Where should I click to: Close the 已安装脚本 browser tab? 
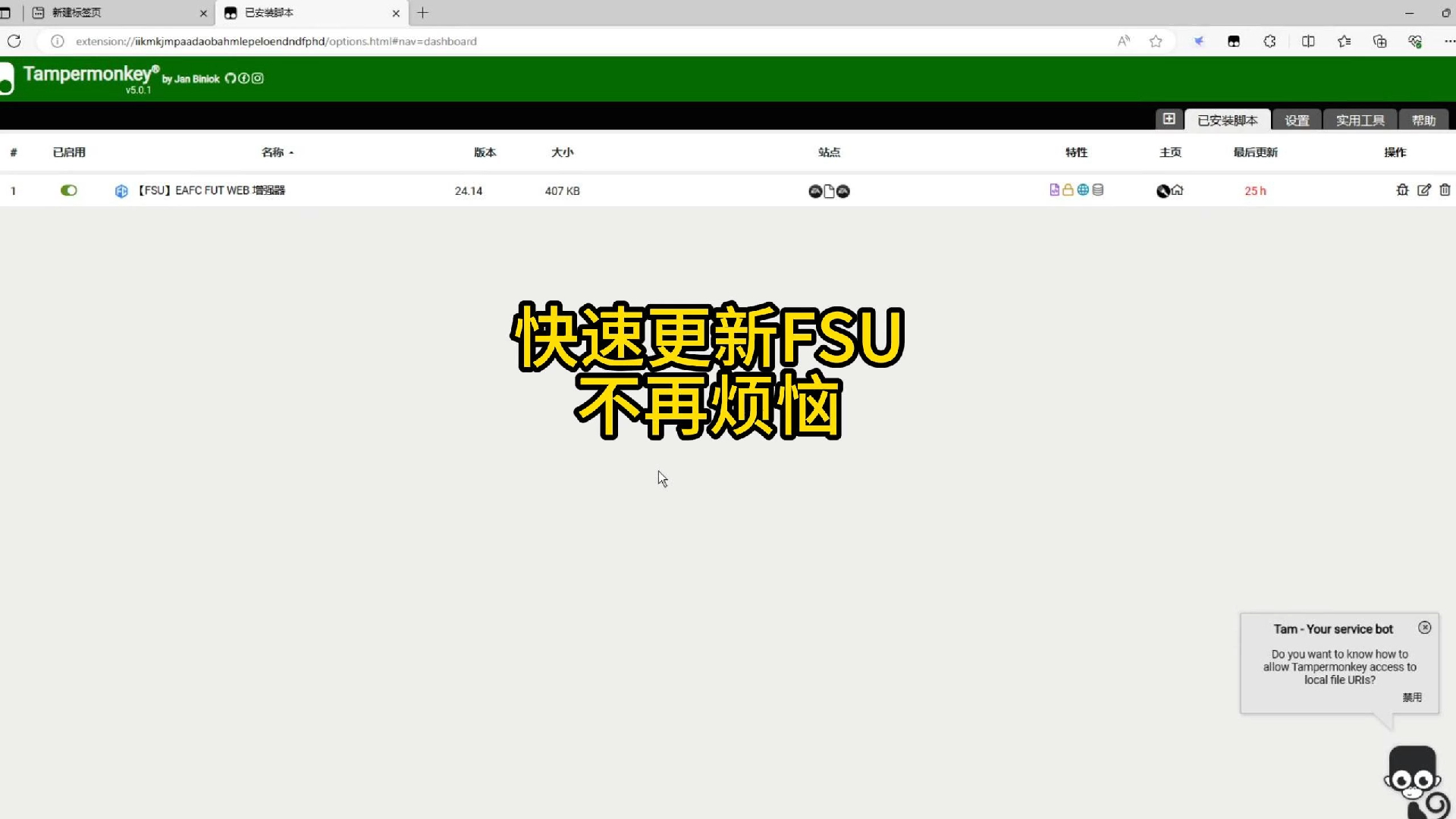(396, 13)
